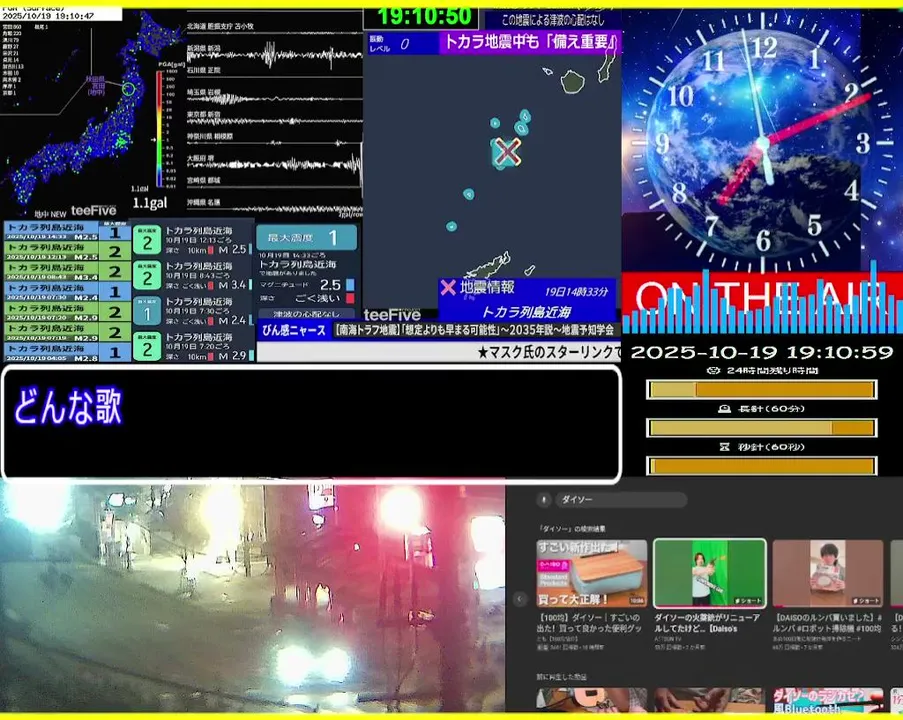This screenshot has width=903, height=720.
Task: Select list row 2025/10/19 08:43 M3.4
Action: [x=67, y=272]
